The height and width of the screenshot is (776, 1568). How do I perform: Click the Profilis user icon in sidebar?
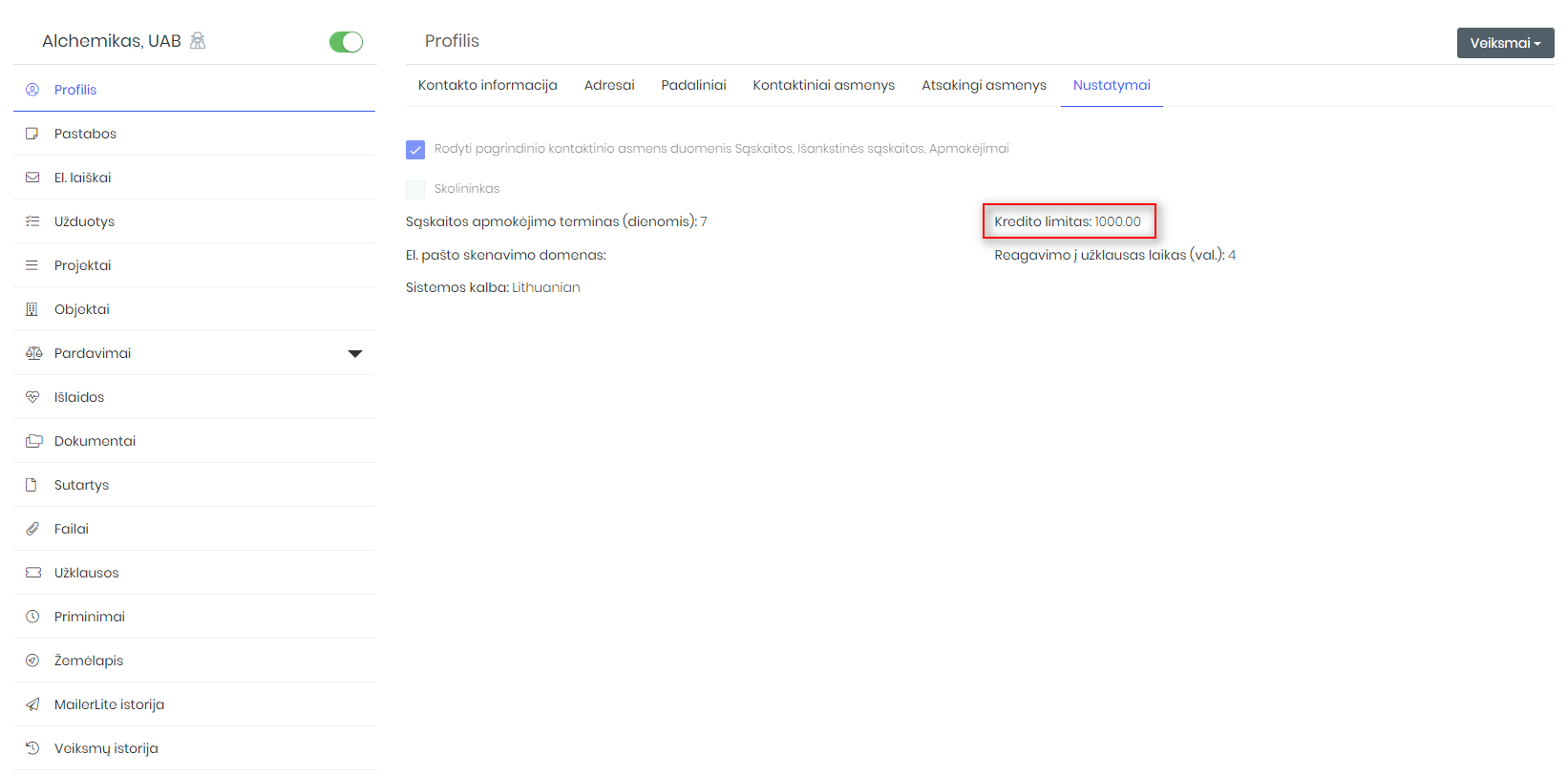click(x=32, y=90)
